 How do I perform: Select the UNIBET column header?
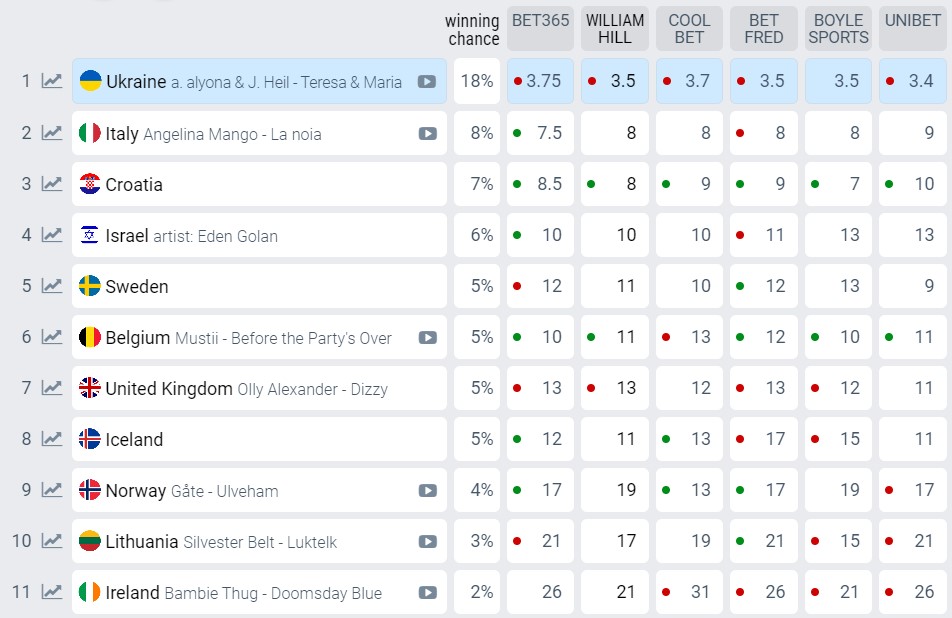pyautogui.click(x=913, y=28)
